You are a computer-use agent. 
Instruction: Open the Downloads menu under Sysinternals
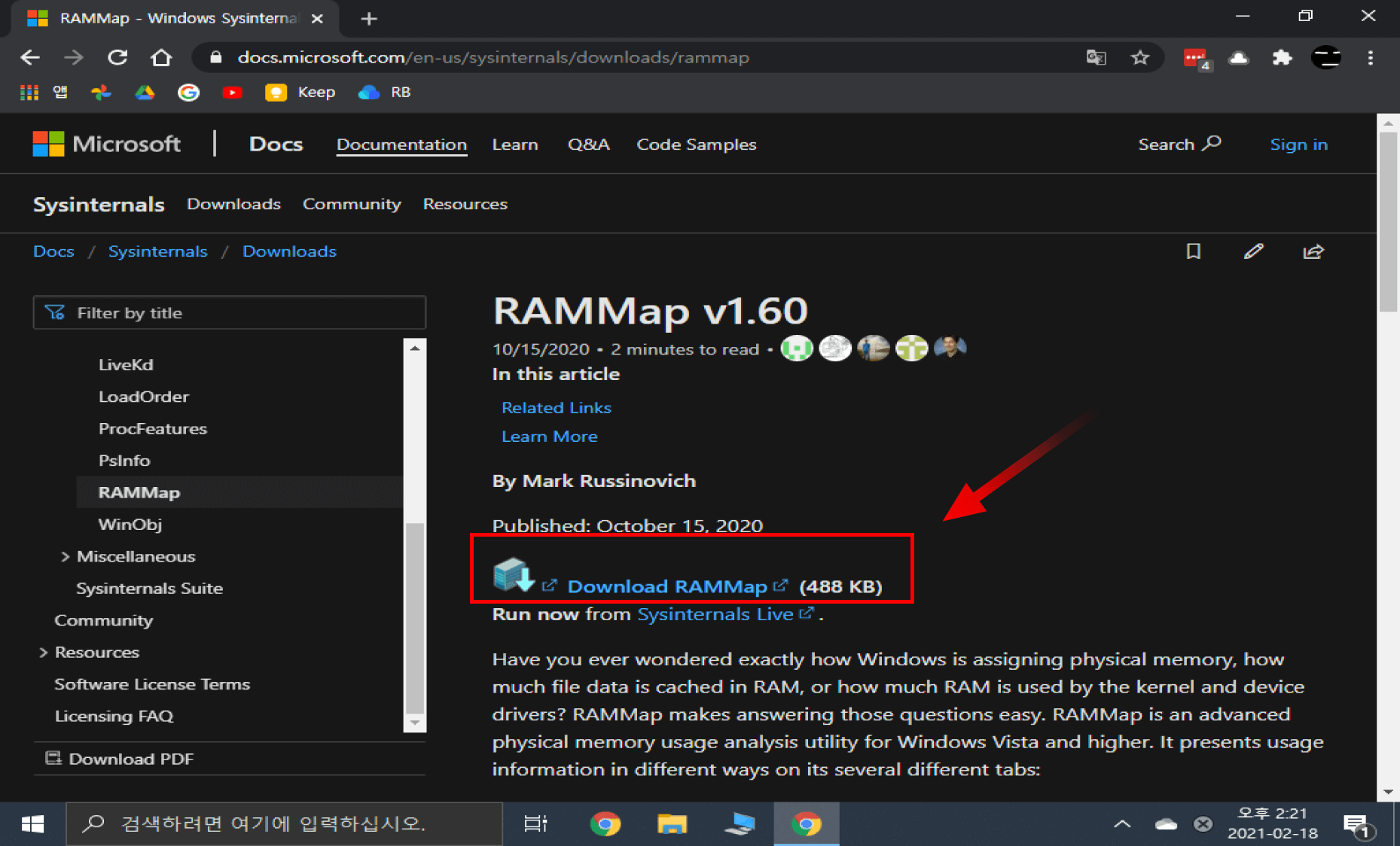233,203
